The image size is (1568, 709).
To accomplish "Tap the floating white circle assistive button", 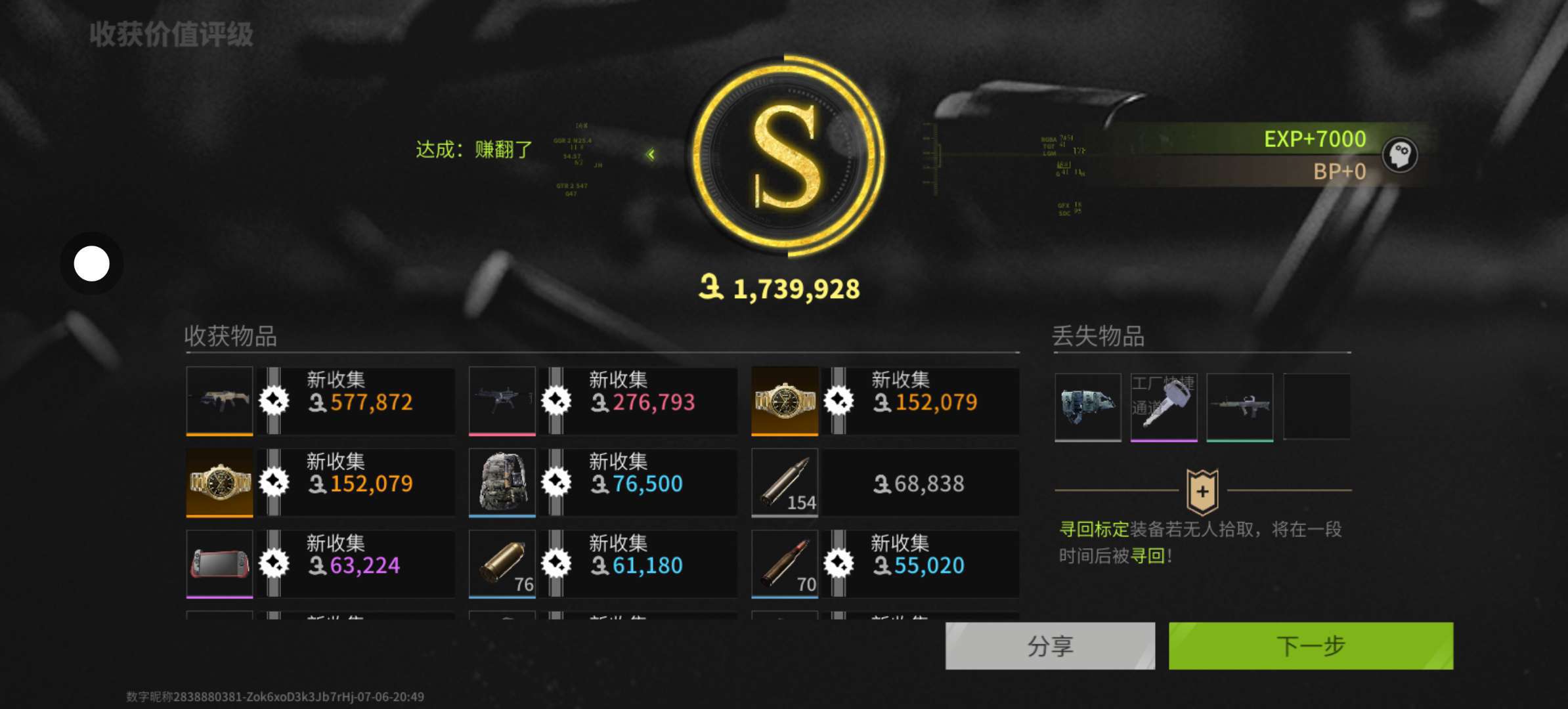I will (92, 264).
